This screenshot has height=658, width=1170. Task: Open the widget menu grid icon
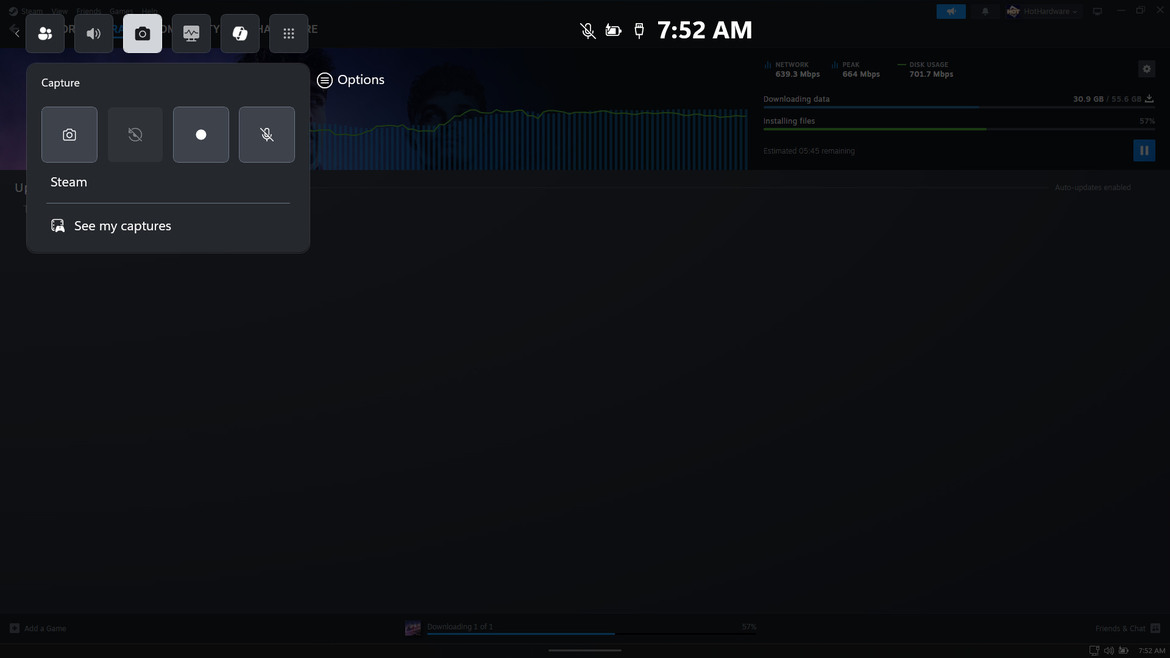[x=288, y=34]
